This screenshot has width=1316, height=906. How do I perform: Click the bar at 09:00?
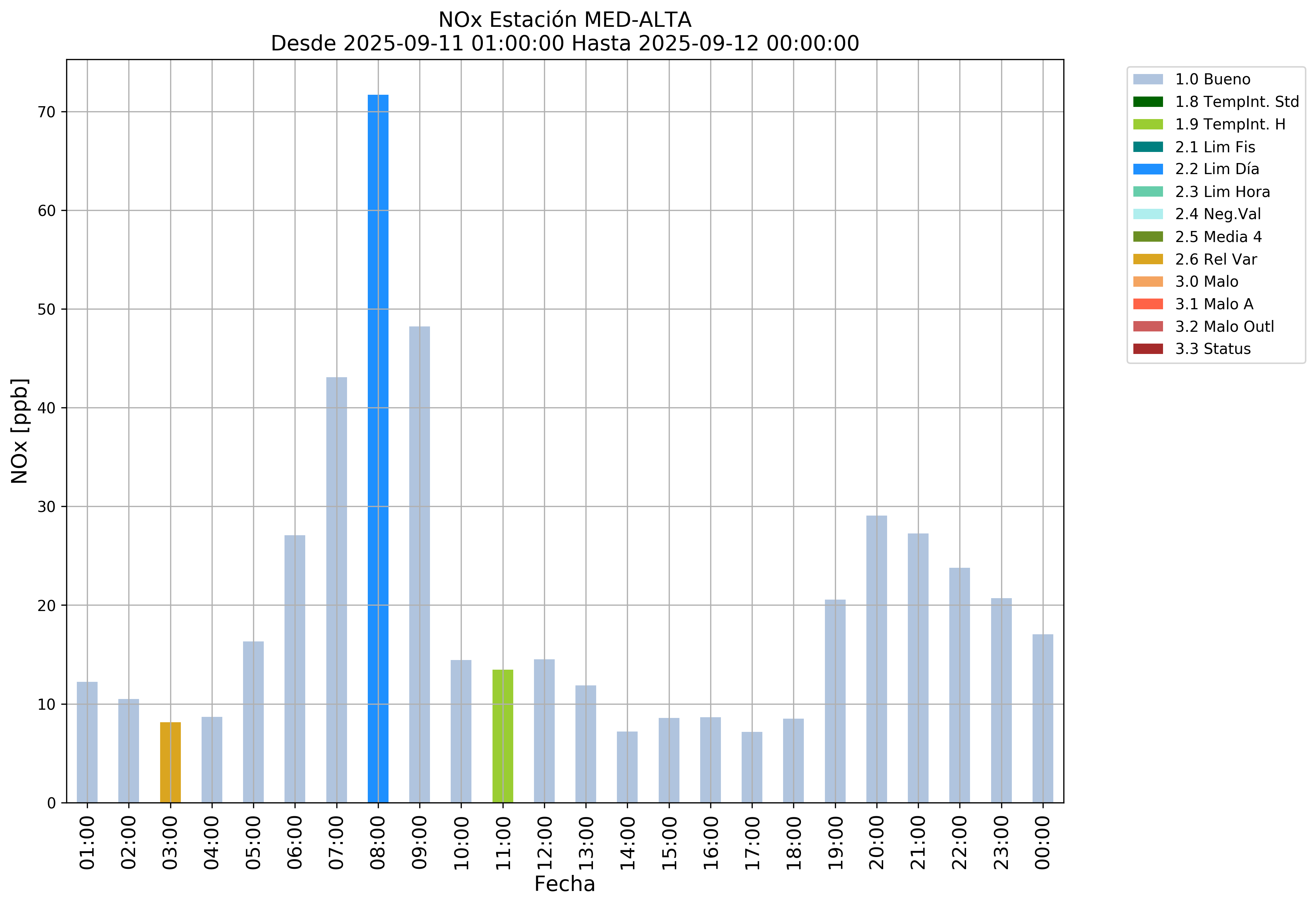point(419,565)
